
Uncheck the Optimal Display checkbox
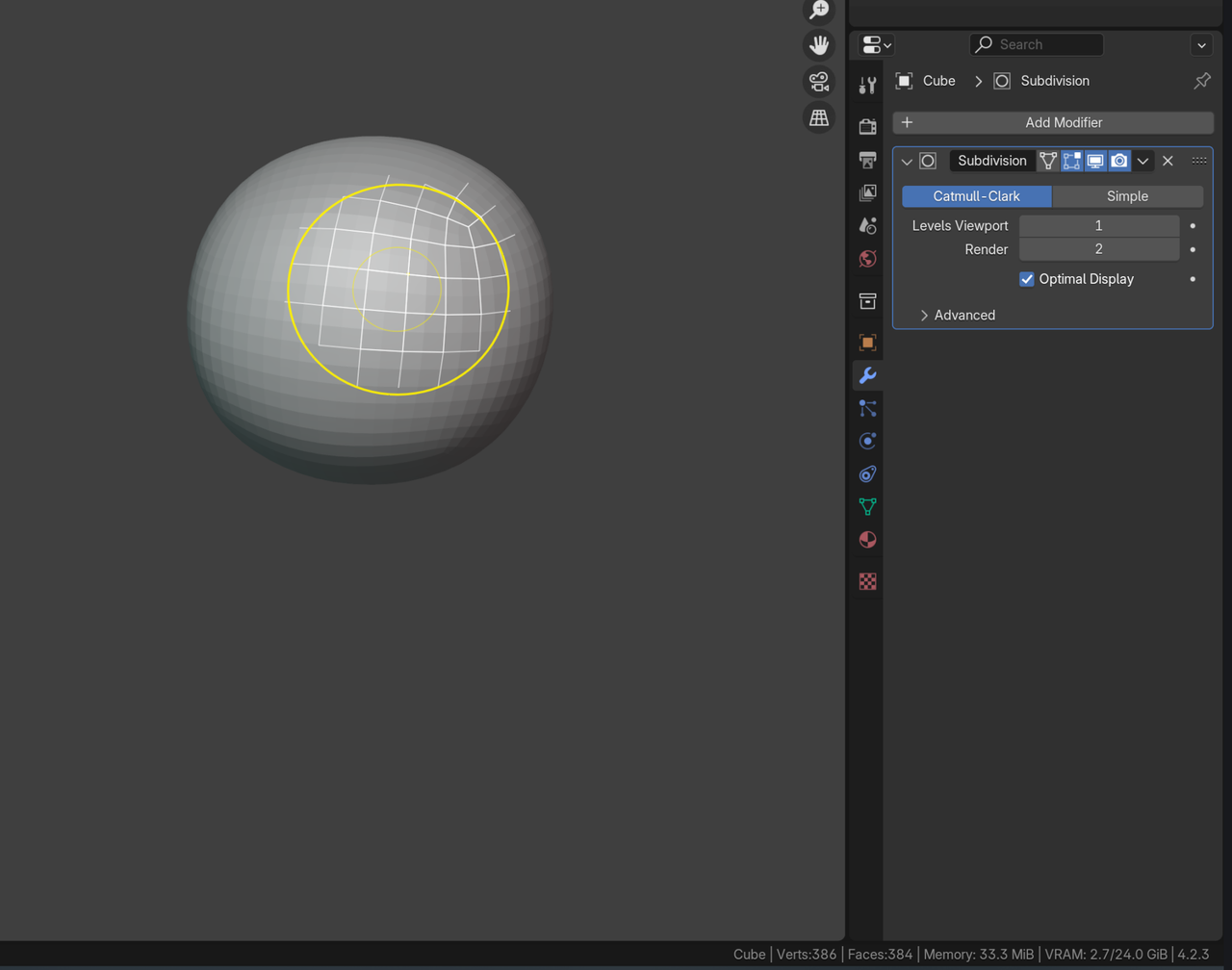1027,279
